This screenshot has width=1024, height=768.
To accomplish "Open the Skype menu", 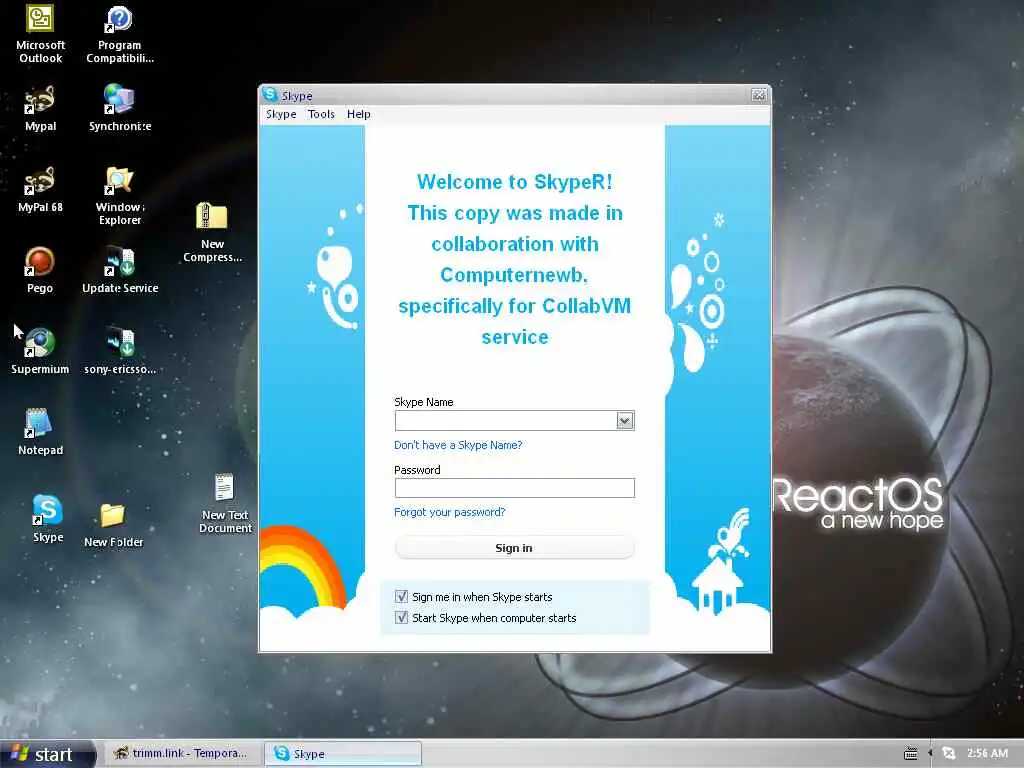I will point(281,114).
